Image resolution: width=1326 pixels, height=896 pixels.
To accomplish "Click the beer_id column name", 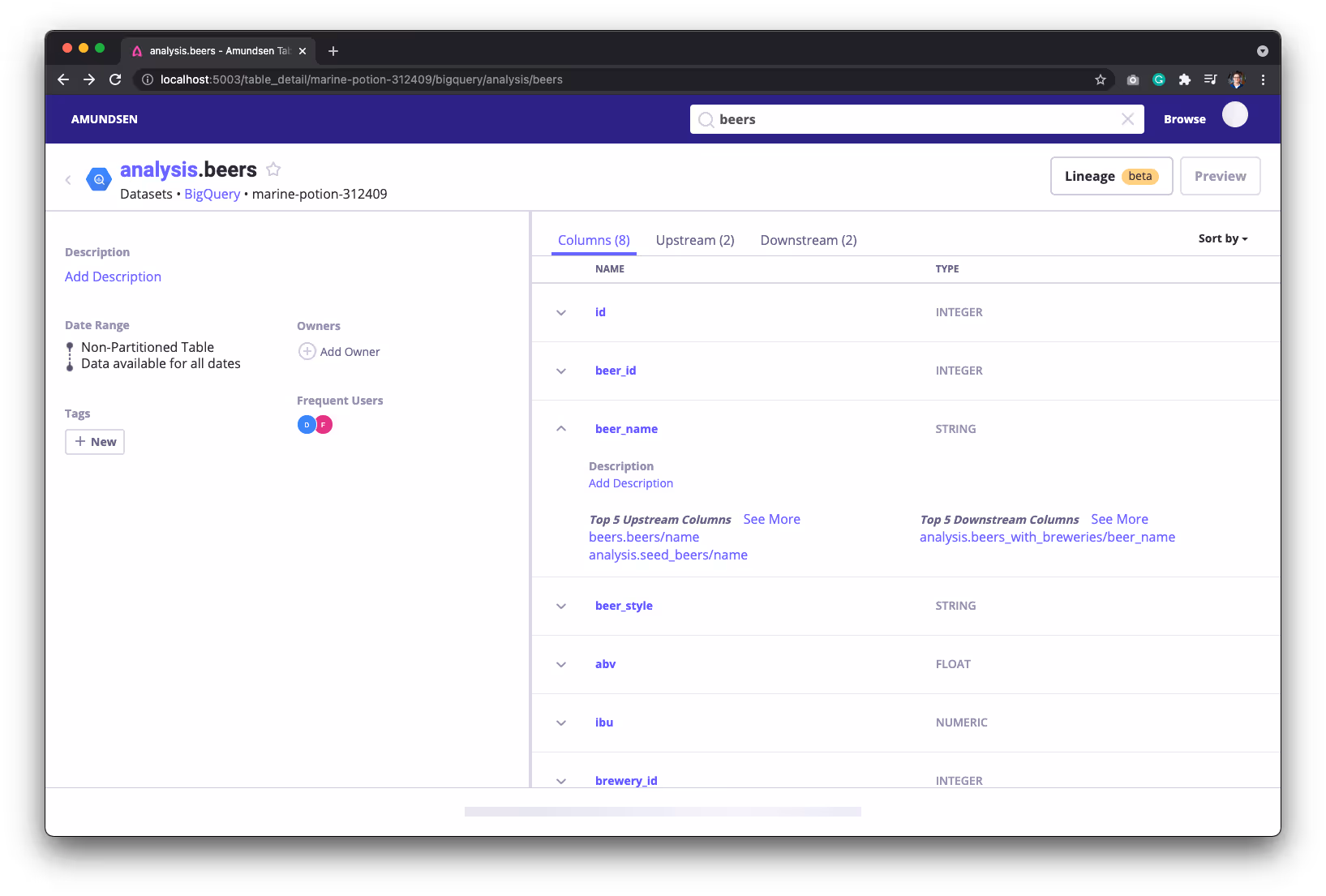I will [616, 371].
